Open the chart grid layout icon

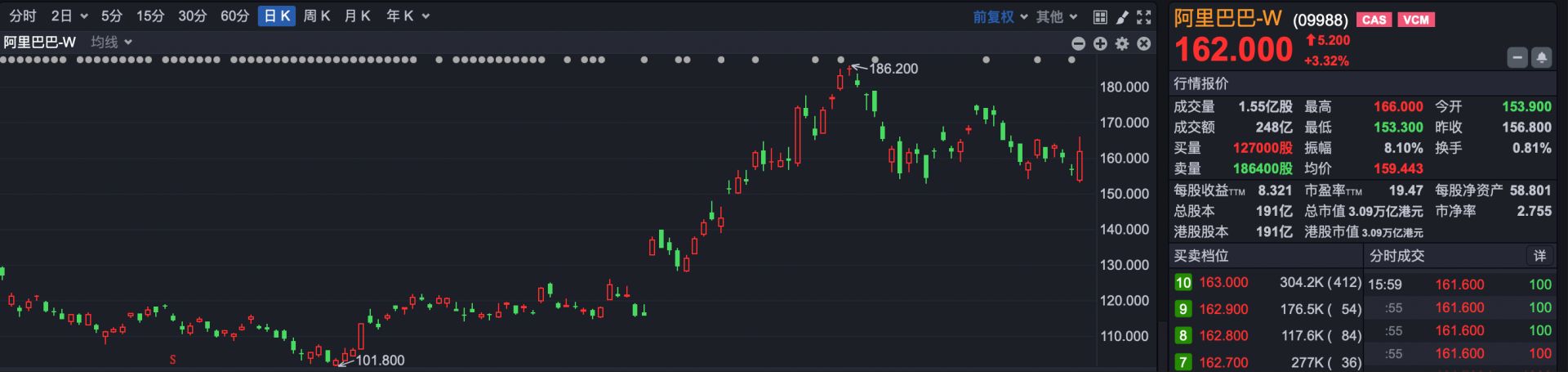(1100, 16)
